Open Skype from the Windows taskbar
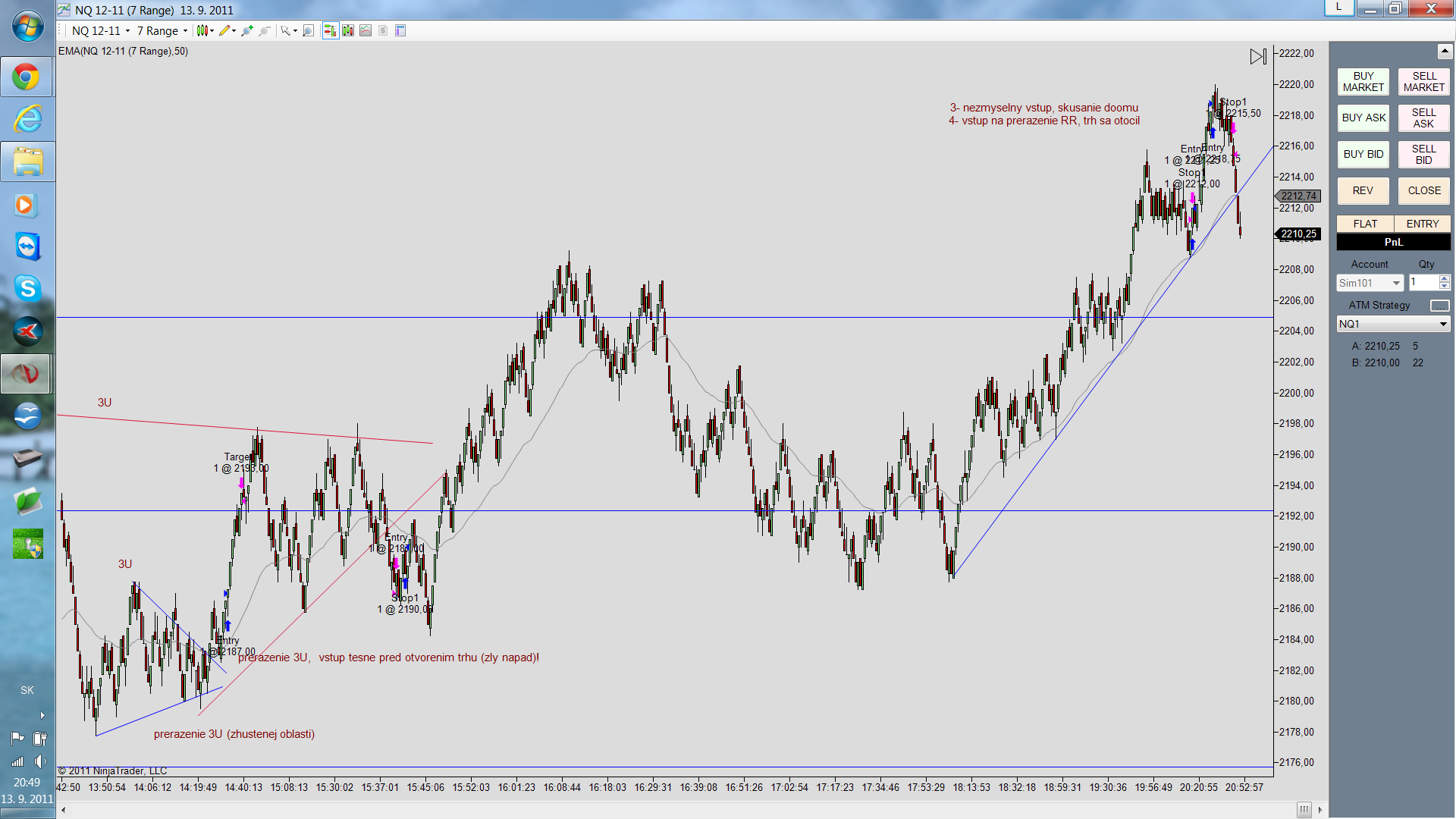This screenshot has height=819, width=1456. coord(27,288)
